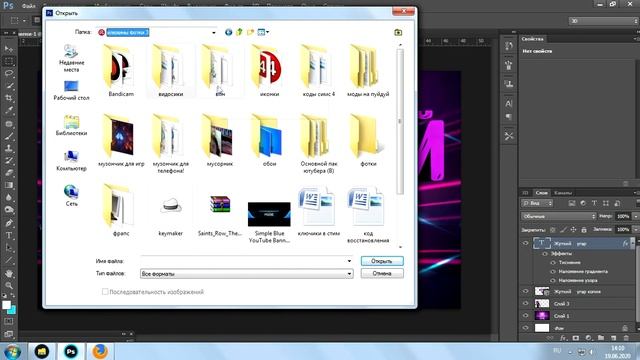Open the Windows Start menu
Image resolution: width=640 pixels, height=360 pixels.
[x=12, y=351]
